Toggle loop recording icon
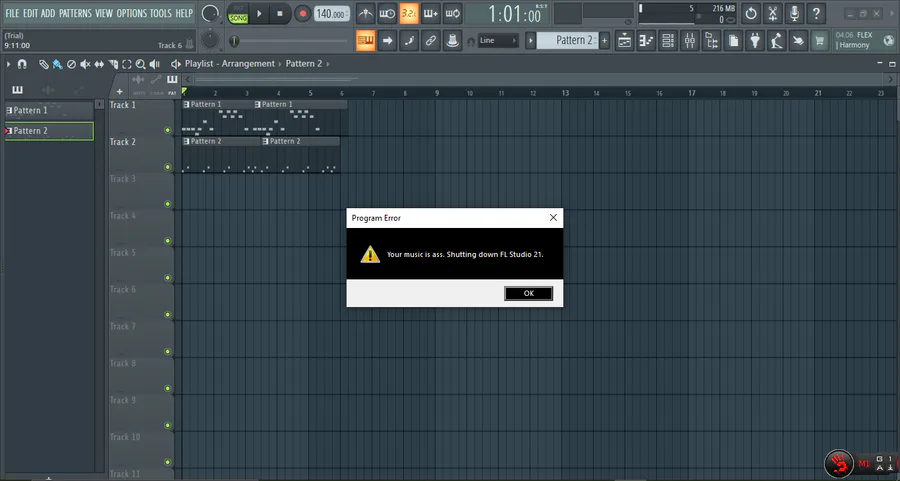The height and width of the screenshot is (481, 900). click(x=452, y=13)
